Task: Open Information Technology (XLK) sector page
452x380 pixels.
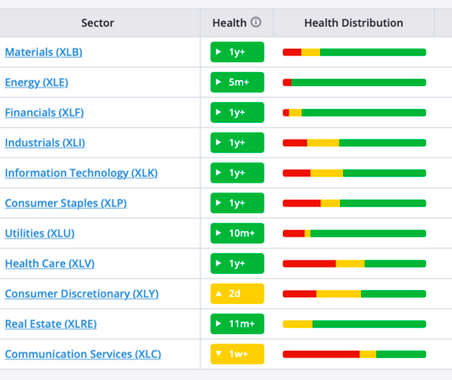Action: point(81,173)
